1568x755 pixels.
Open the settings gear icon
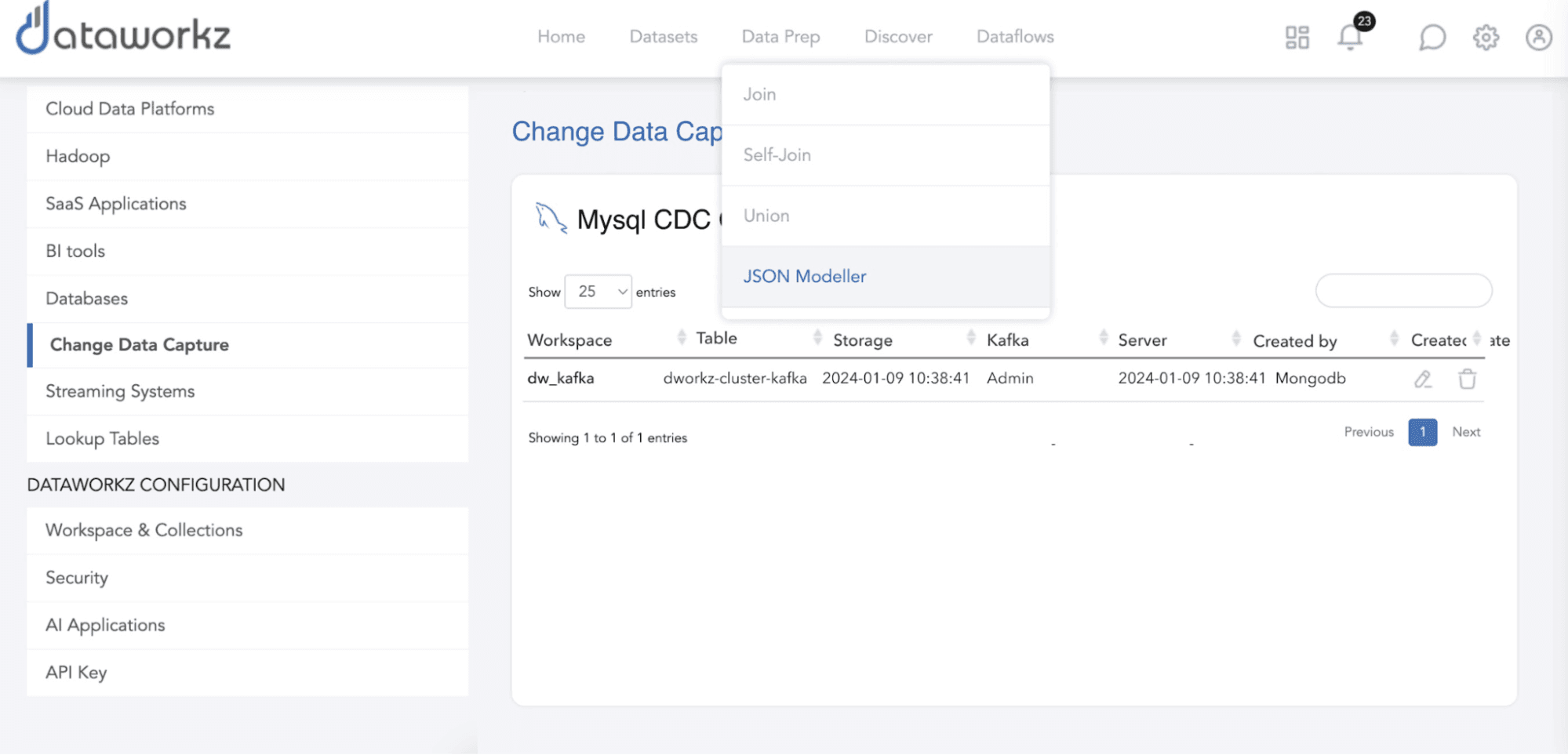[x=1485, y=37]
